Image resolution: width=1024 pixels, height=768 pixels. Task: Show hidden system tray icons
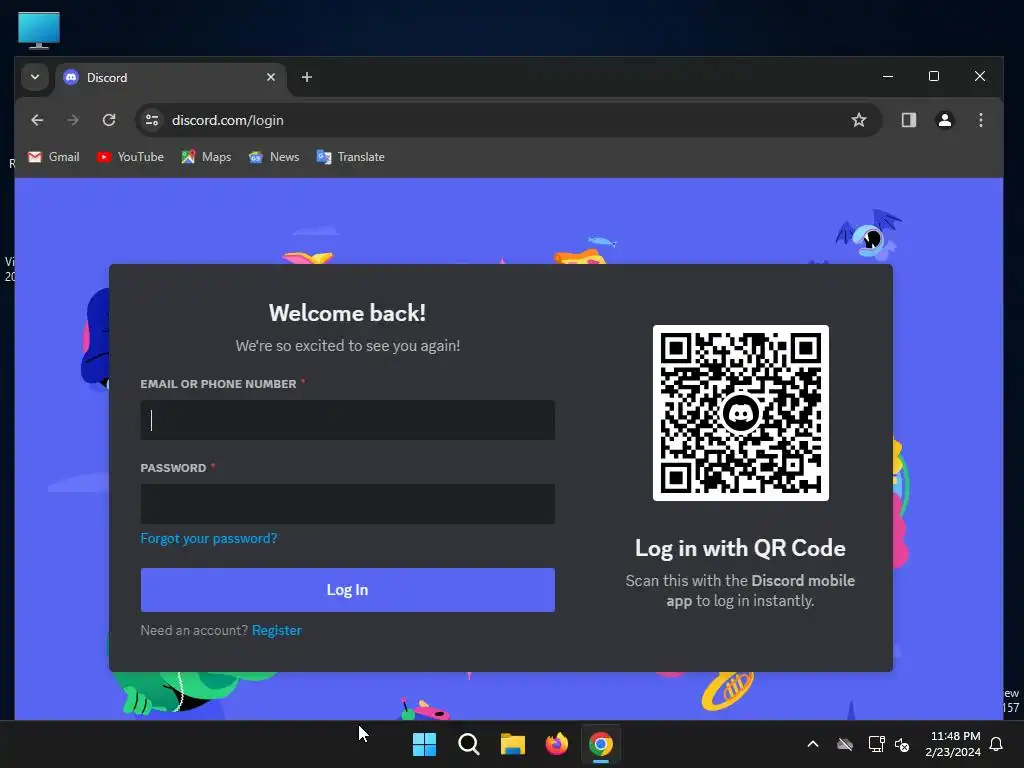tap(813, 744)
